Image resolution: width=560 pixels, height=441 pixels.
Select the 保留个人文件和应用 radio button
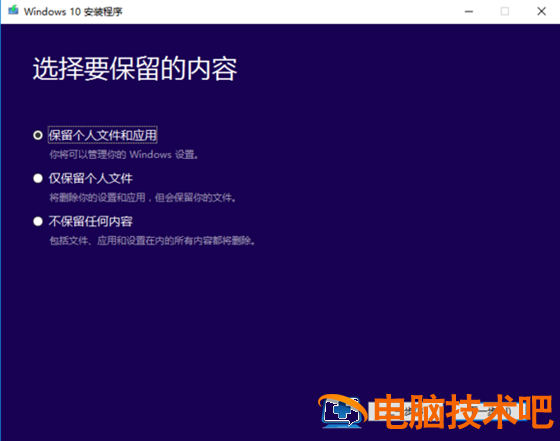(x=38, y=135)
